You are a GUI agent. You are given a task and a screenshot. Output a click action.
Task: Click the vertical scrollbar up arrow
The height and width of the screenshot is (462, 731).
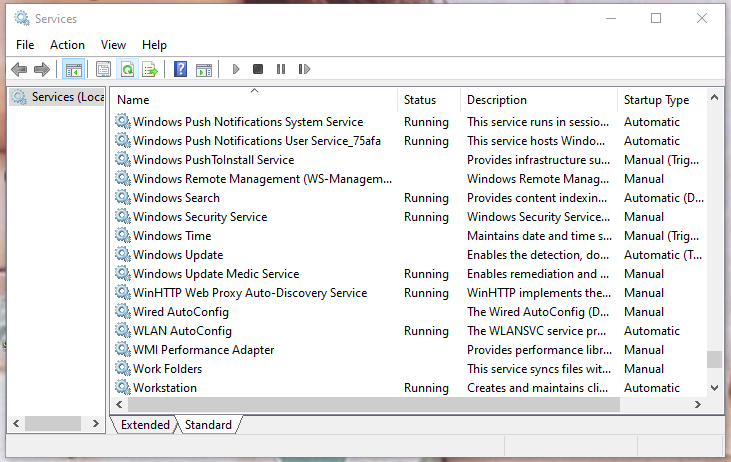coord(714,97)
